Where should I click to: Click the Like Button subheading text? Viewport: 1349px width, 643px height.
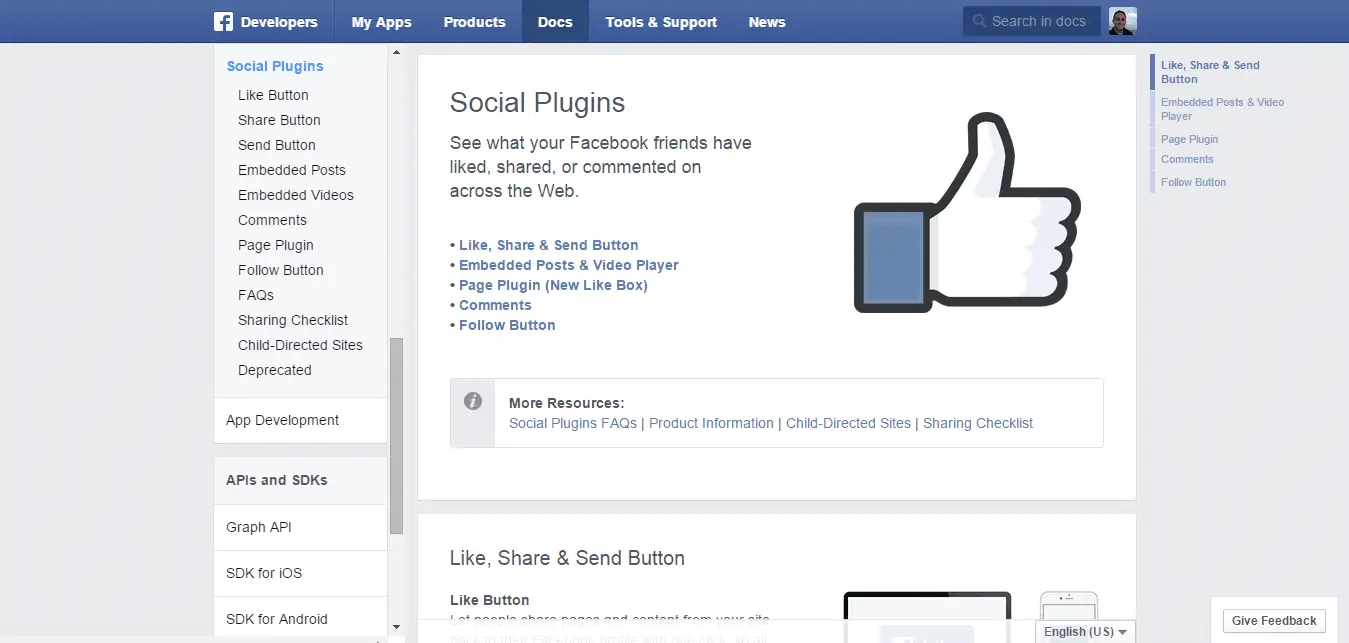click(490, 600)
